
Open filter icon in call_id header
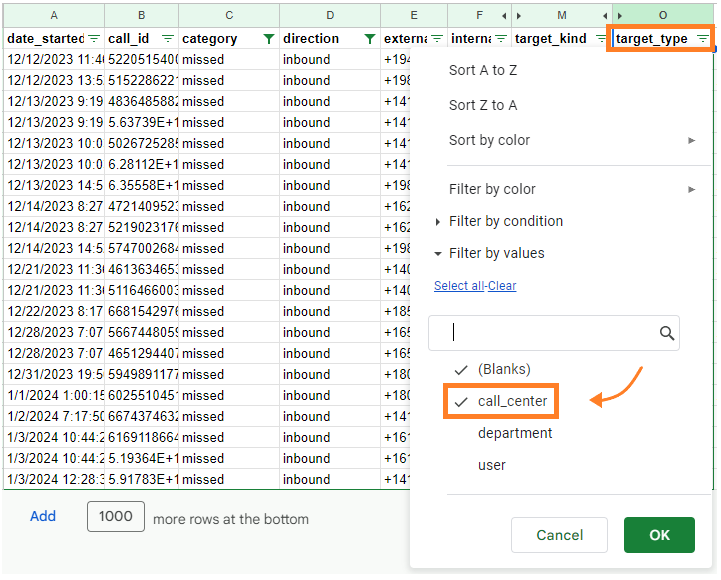168,39
